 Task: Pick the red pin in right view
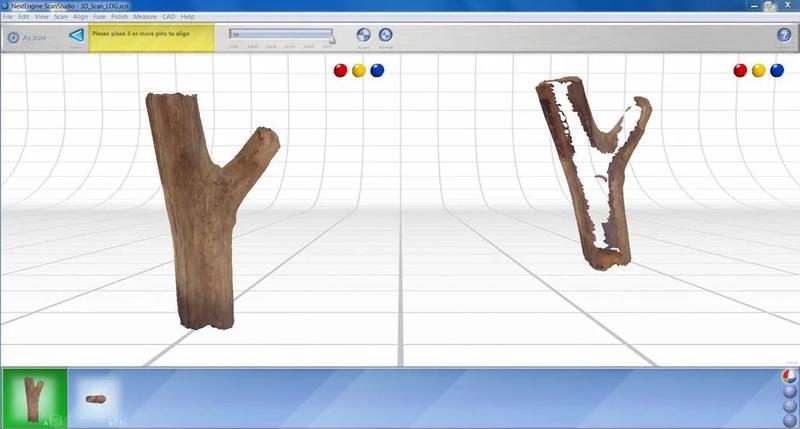740,70
